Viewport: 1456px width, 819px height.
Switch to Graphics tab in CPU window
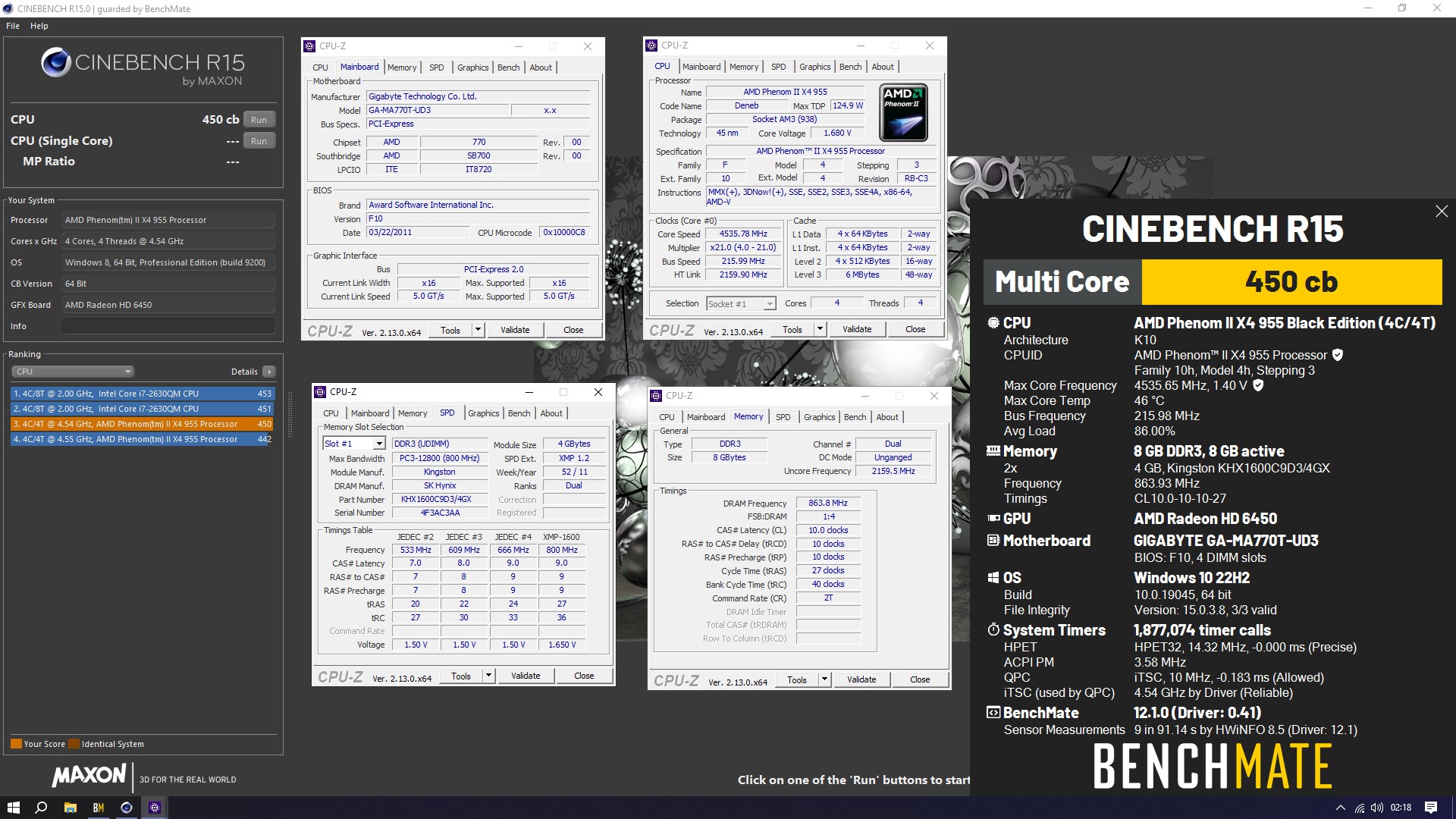pos(815,67)
